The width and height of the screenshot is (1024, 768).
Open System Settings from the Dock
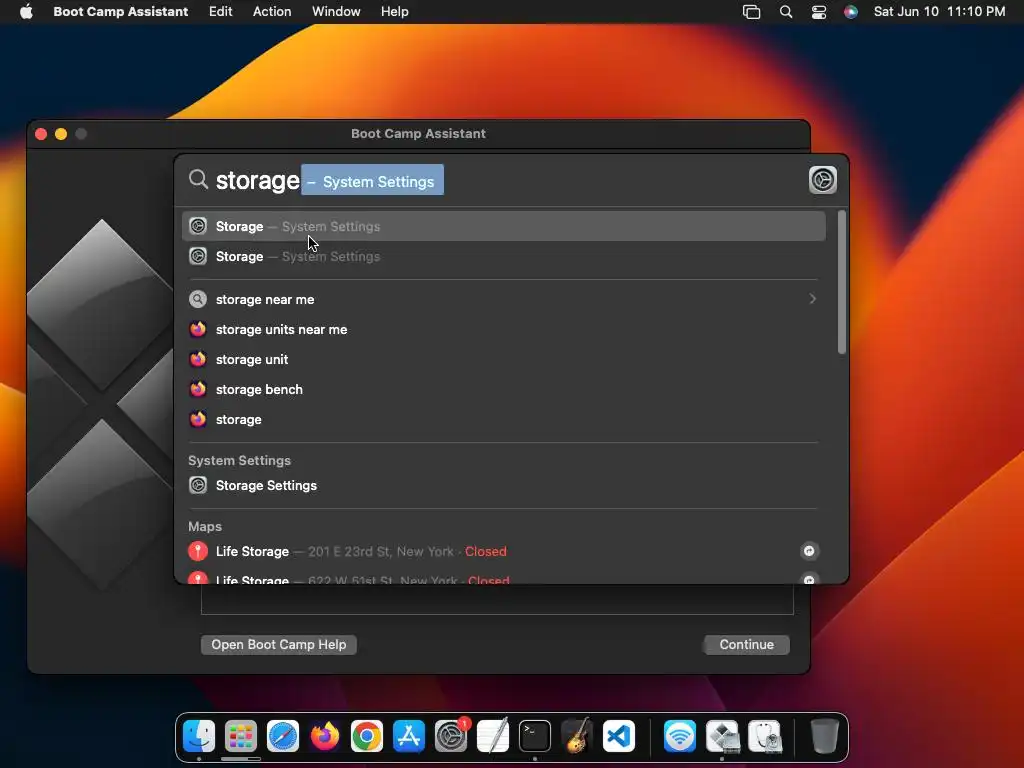pyautogui.click(x=451, y=737)
